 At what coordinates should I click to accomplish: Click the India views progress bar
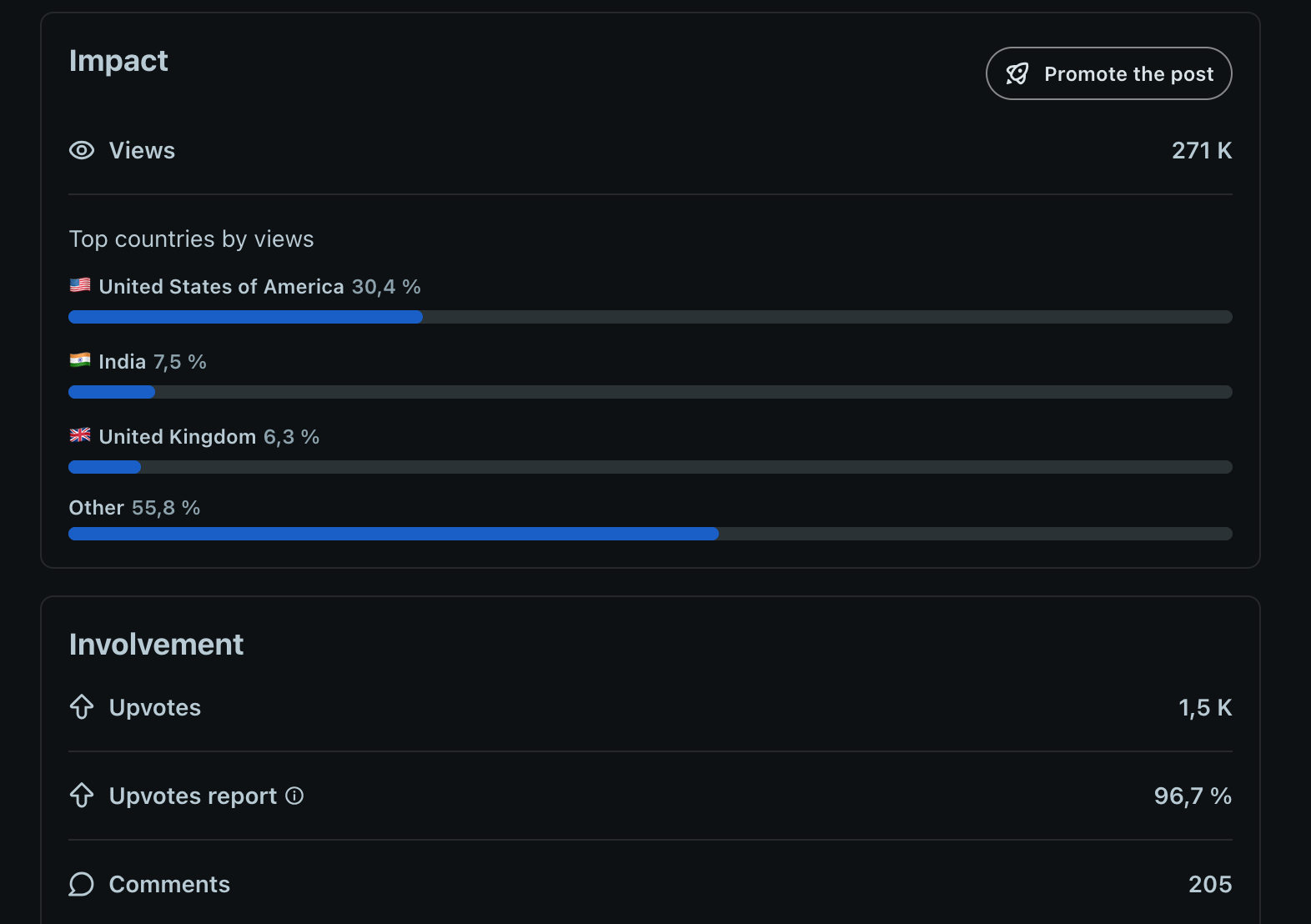click(650, 392)
